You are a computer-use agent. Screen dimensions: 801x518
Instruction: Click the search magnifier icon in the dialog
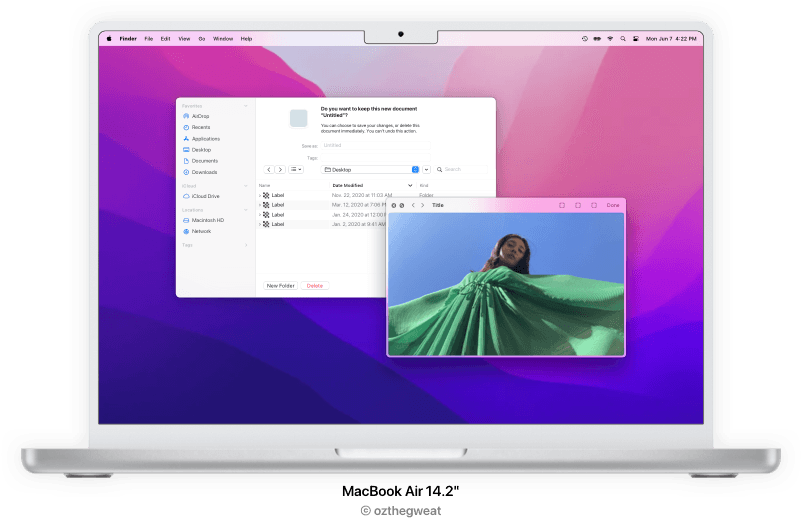(439, 169)
